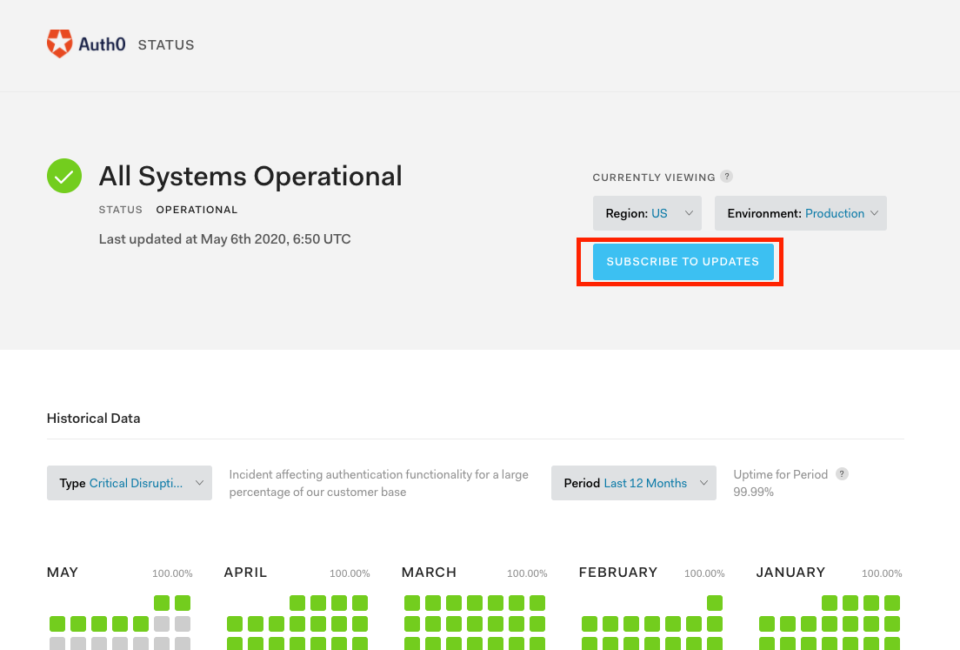Click the Production environment link
960x650 pixels.
pyautogui.click(x=833, y=213)
